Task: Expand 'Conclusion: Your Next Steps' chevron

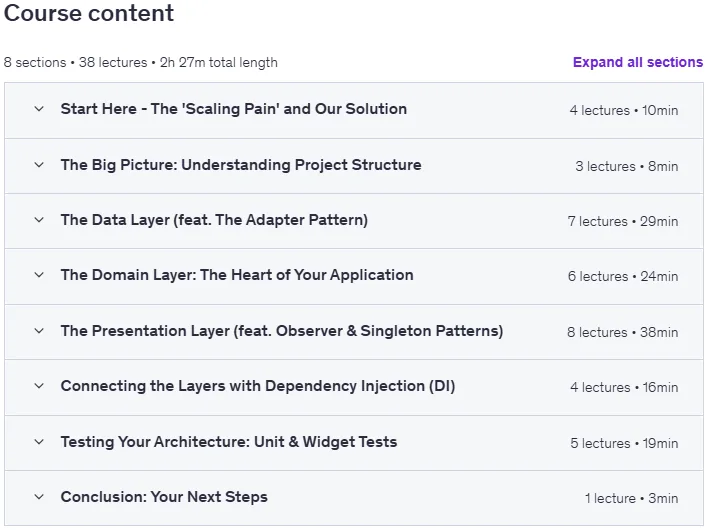Action: click(39, 497)
